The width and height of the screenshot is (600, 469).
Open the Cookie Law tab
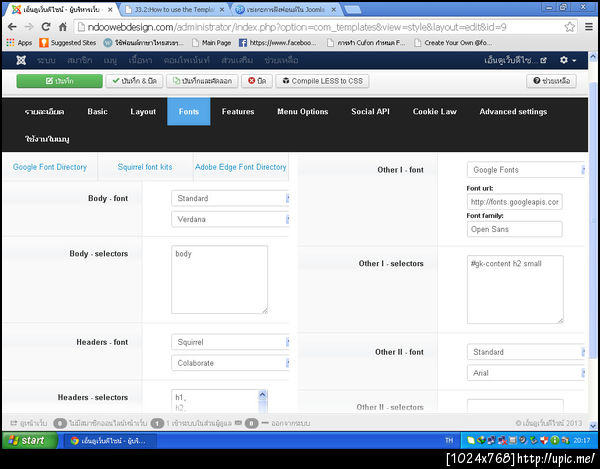click(435, 112)
